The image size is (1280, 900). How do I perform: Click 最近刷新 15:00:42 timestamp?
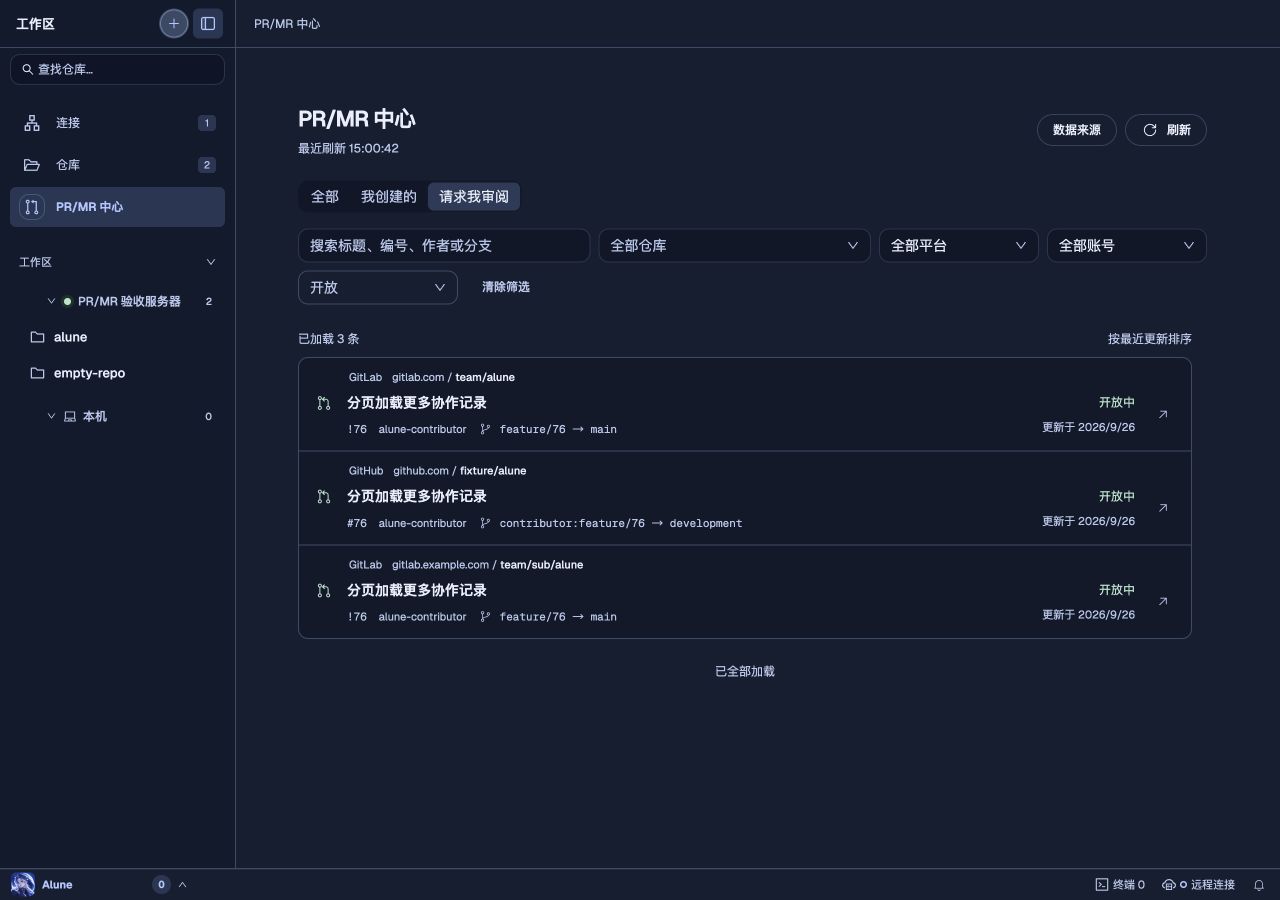pos(348,148)
